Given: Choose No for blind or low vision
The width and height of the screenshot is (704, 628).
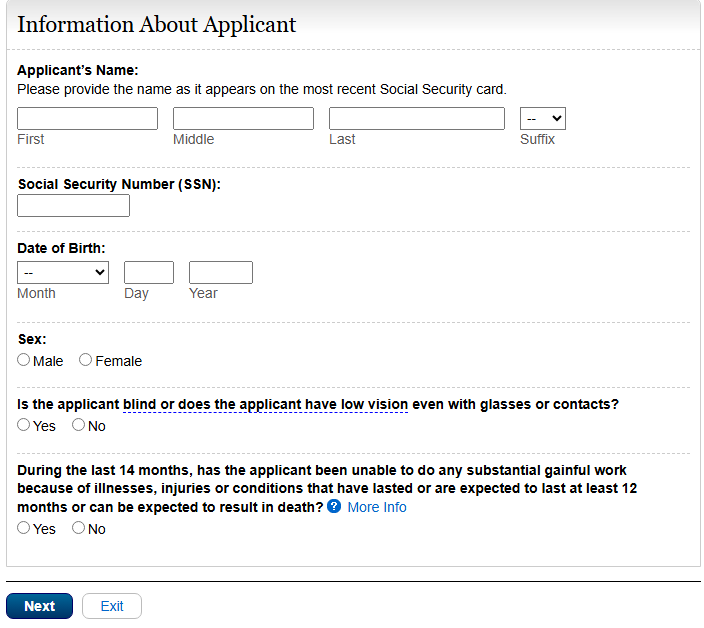Looking at the screenshot, I should (79, 425).
